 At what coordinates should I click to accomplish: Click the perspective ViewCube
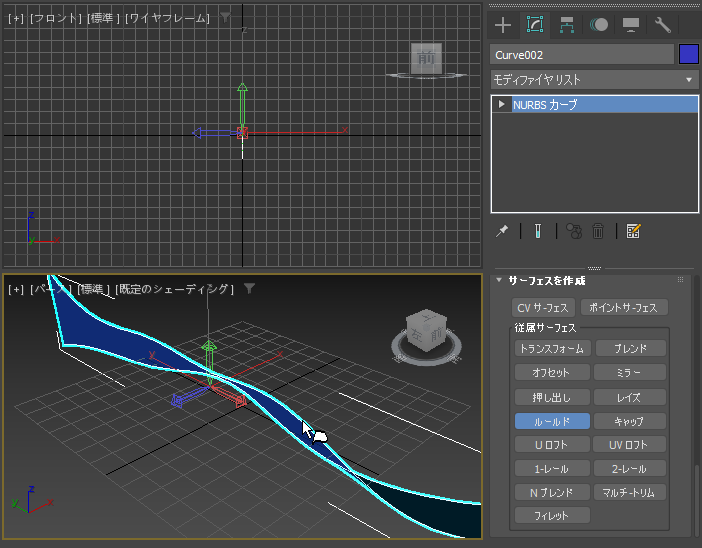[426, 330]
